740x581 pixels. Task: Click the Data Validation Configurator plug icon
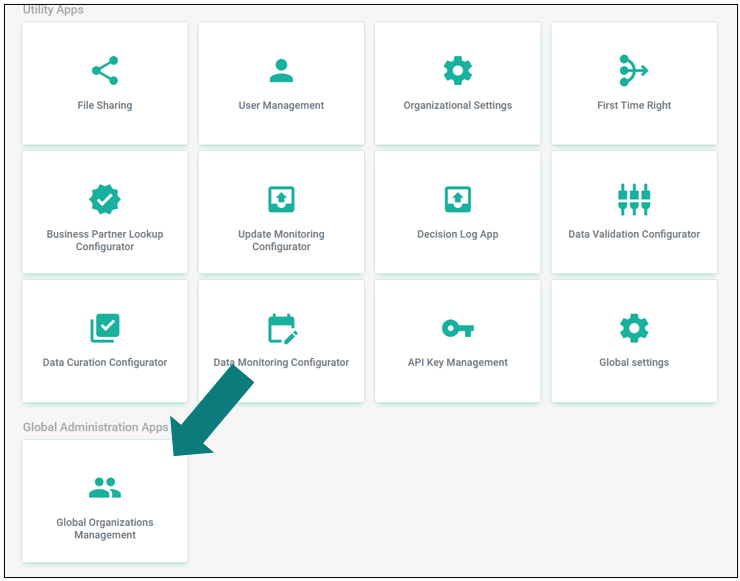tap(634, 199)
